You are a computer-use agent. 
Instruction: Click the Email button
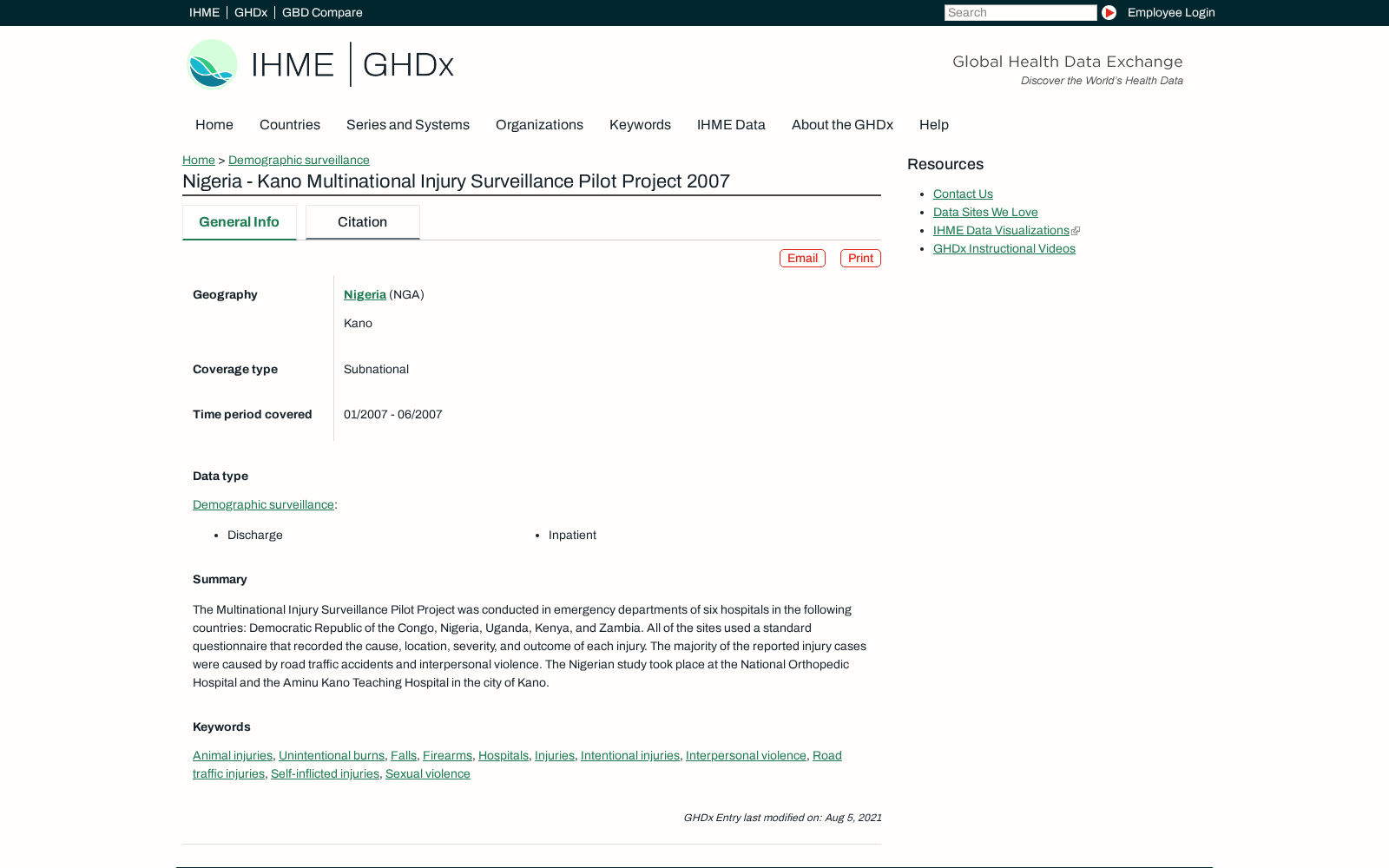(802, 258)
